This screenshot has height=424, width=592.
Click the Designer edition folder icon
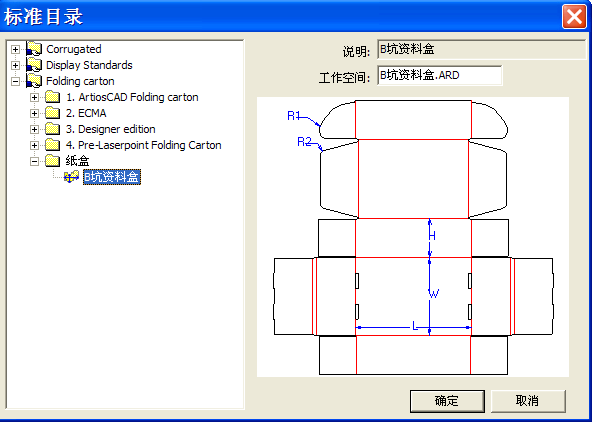click(x=52, y=129)
